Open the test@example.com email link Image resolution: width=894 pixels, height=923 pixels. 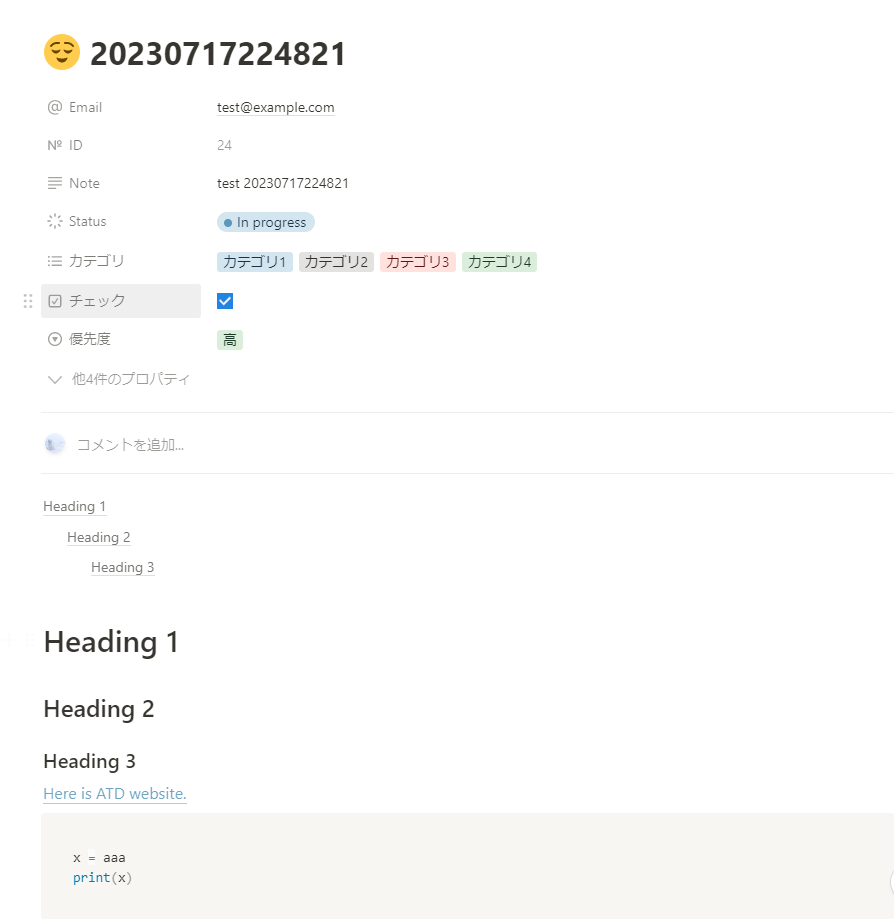tap(275, 107)
